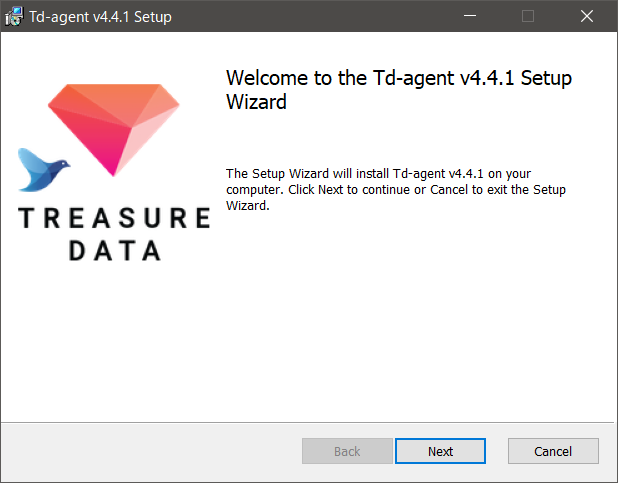
Task: Minimize the Td-agent setup window
Action: [470, 16]
